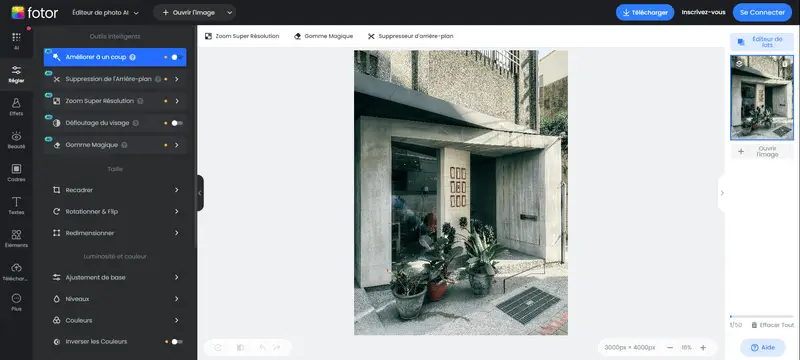Open the dropdown arrow next to Ouvrir l'image

click(230, 13)
